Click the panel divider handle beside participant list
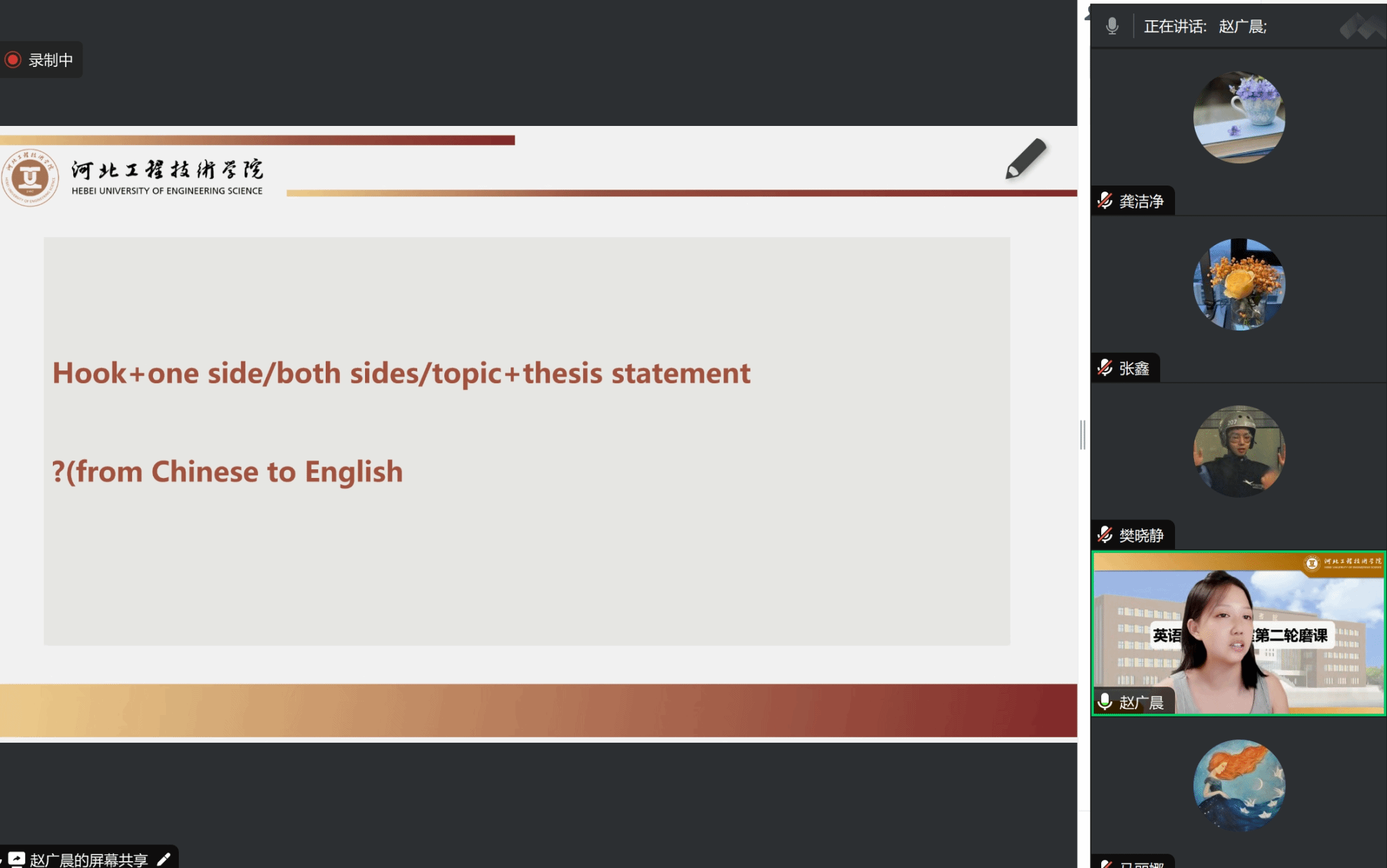The image size is (1387, 868). [1082, 435]
